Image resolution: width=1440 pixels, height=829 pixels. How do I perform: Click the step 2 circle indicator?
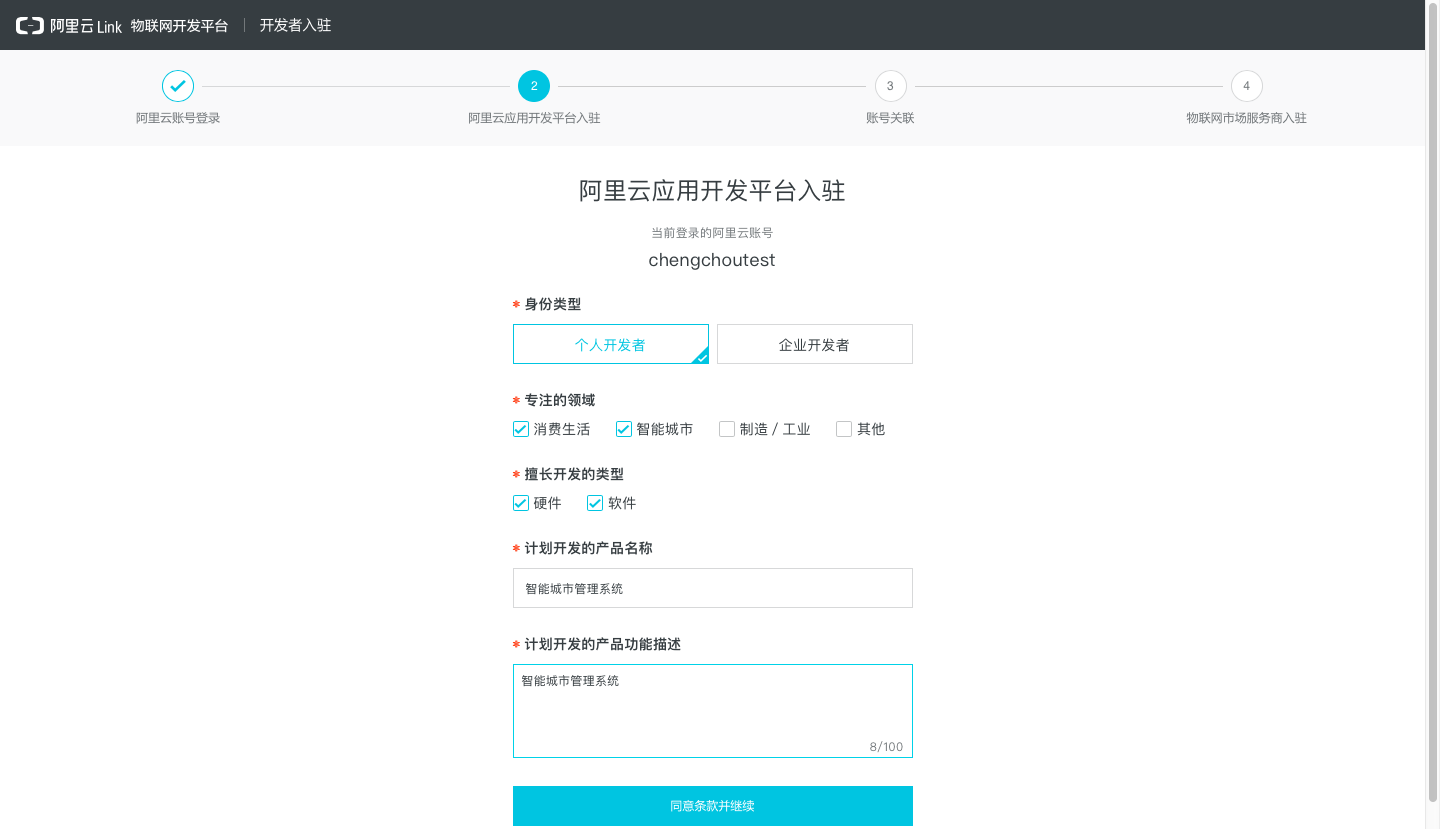coord(534,86)
